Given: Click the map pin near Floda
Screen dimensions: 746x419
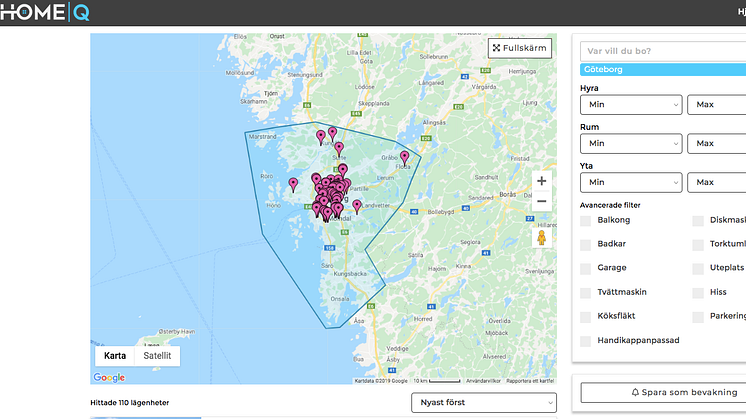Looking at the screenshot, I should coord(404,158).
